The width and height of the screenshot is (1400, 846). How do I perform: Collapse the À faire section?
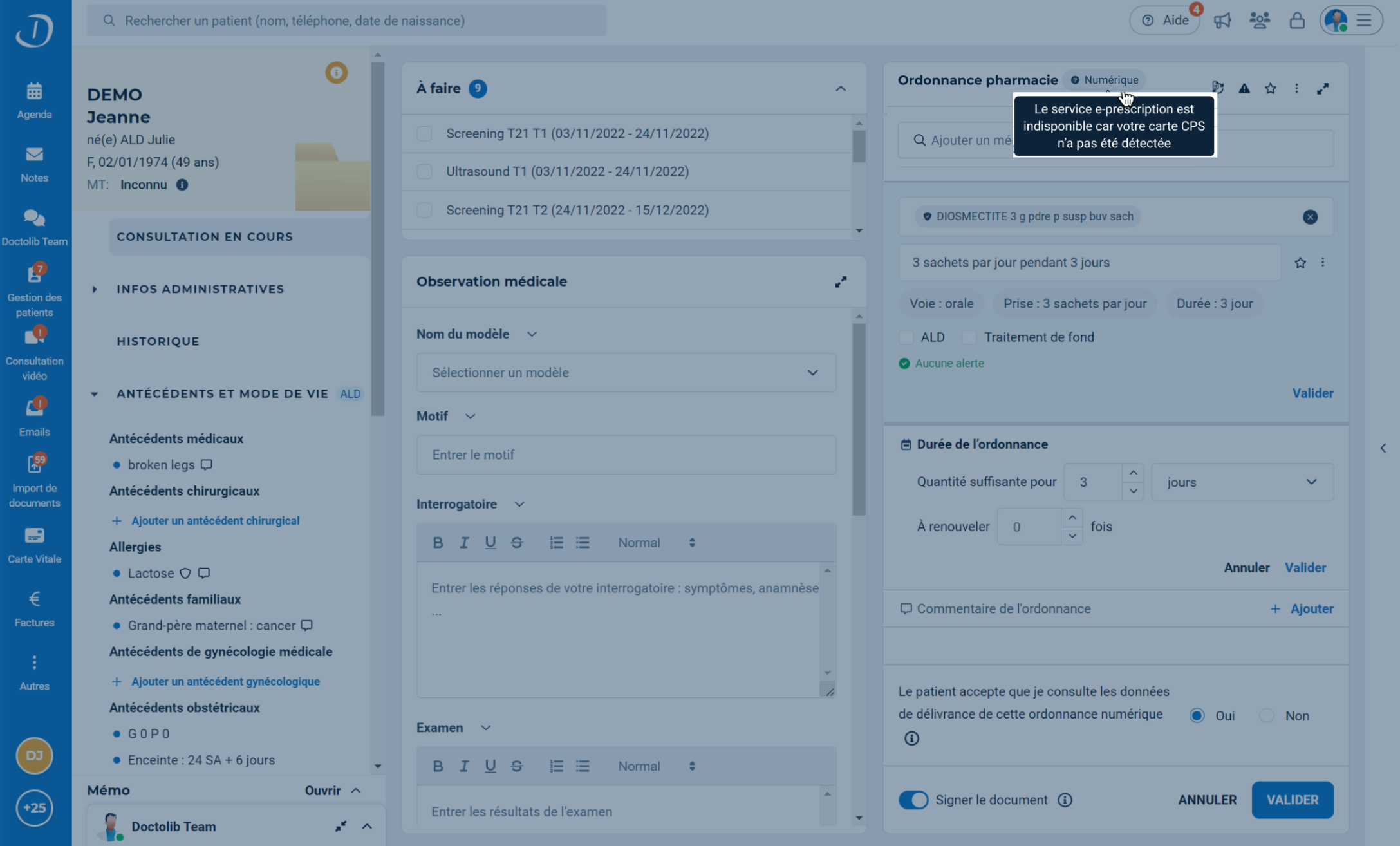(841, 89)
